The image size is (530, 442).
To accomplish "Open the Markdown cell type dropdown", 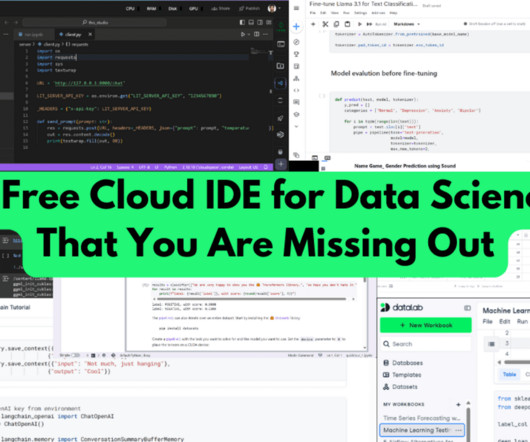I will coord(407,24).
